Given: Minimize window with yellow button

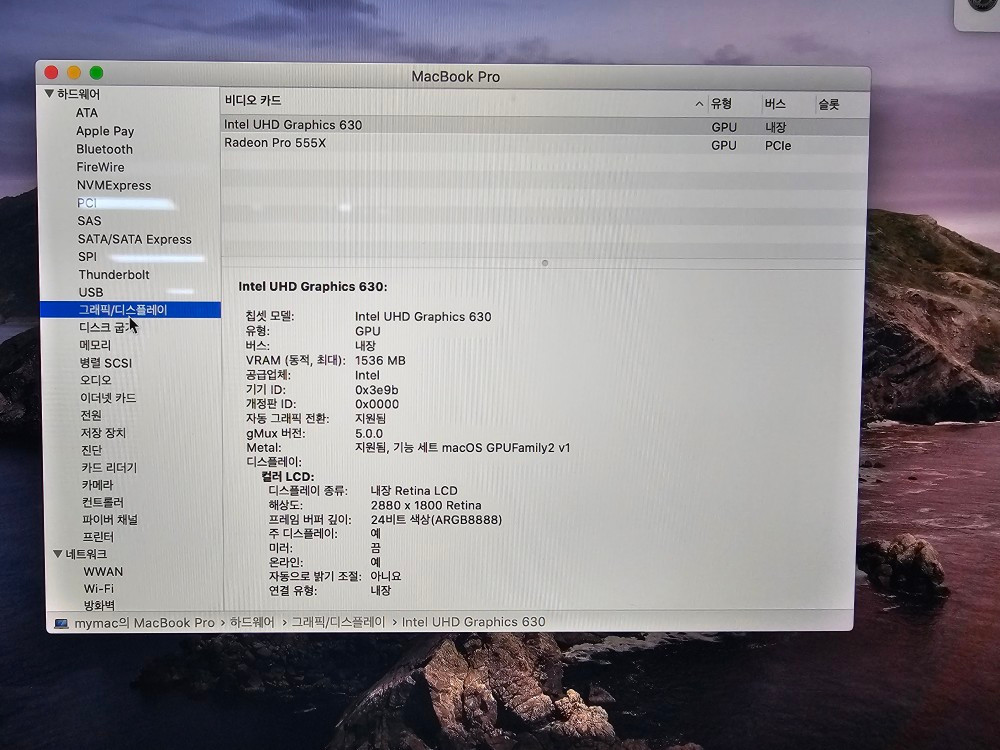Looking at the screenshot, I should tap(74, 72).
